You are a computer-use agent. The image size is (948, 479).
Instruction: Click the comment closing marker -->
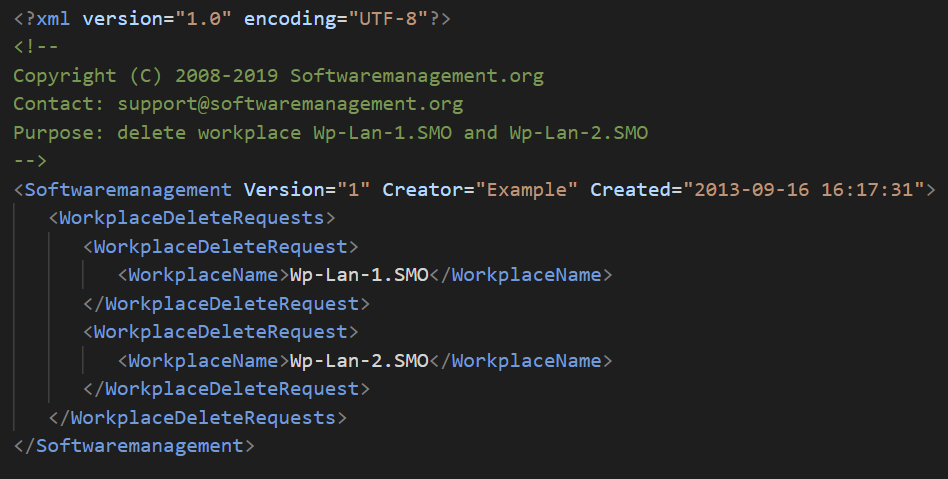[30, 160]
